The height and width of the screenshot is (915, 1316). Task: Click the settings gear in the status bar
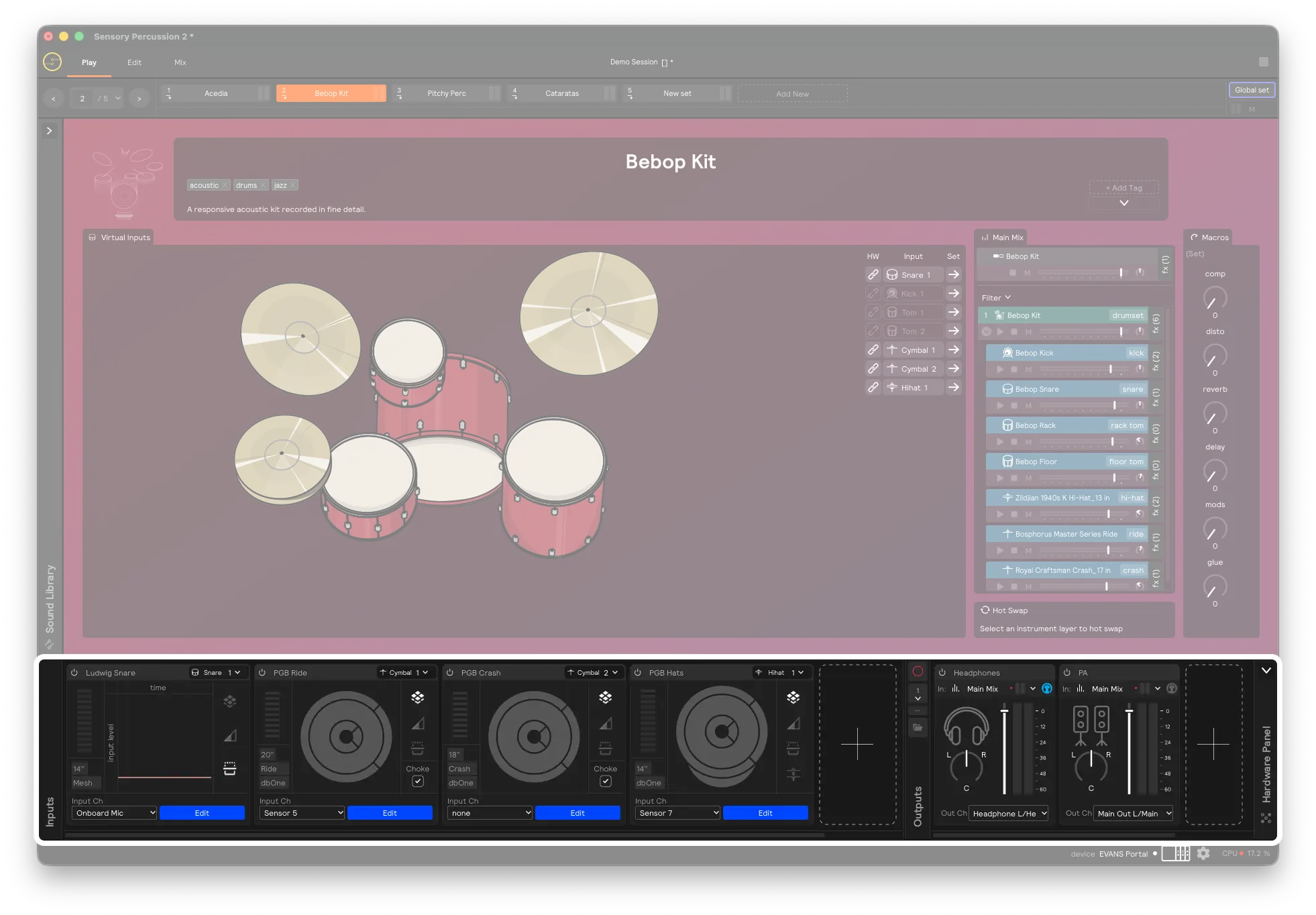click(x=1204, y=853)
